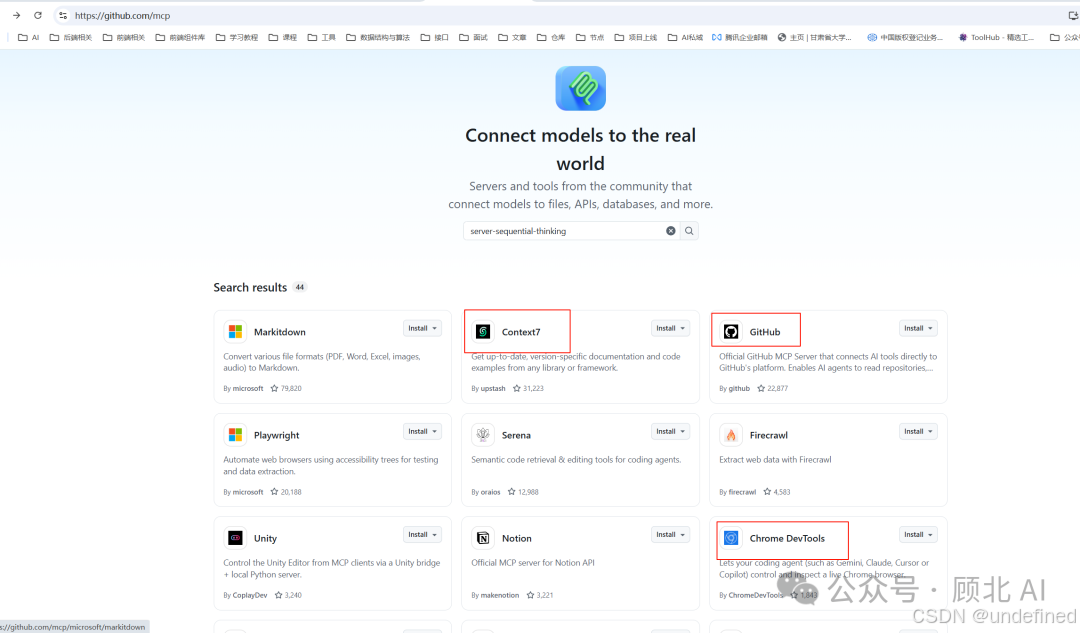Click the github.com/mcp address bar
The height and width of the screenshot is (633, 1080).
(x=123, y=15)
